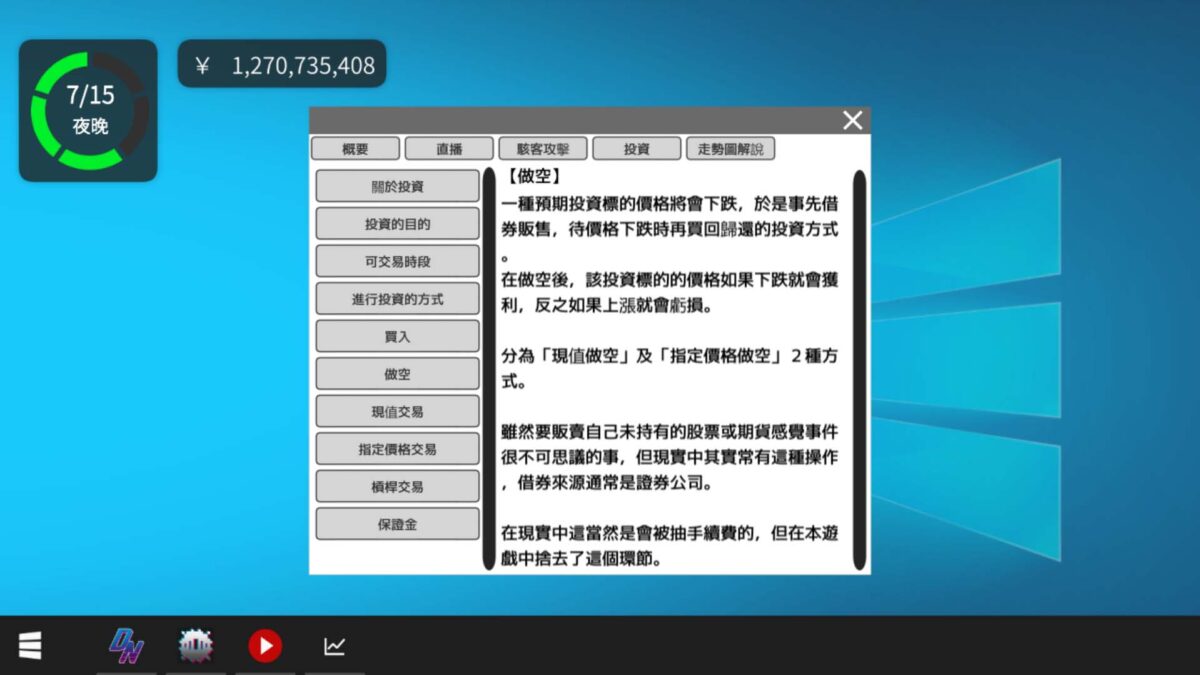Open the 駭客攻擊 tab

(x=543, y=149)
